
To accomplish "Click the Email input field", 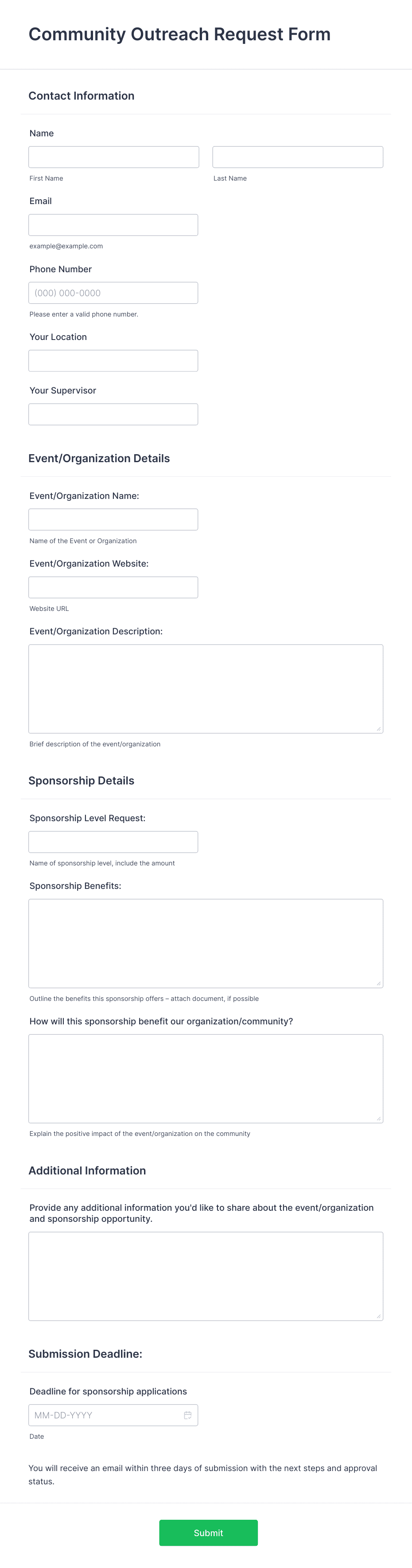I will (x=113, y=224).
